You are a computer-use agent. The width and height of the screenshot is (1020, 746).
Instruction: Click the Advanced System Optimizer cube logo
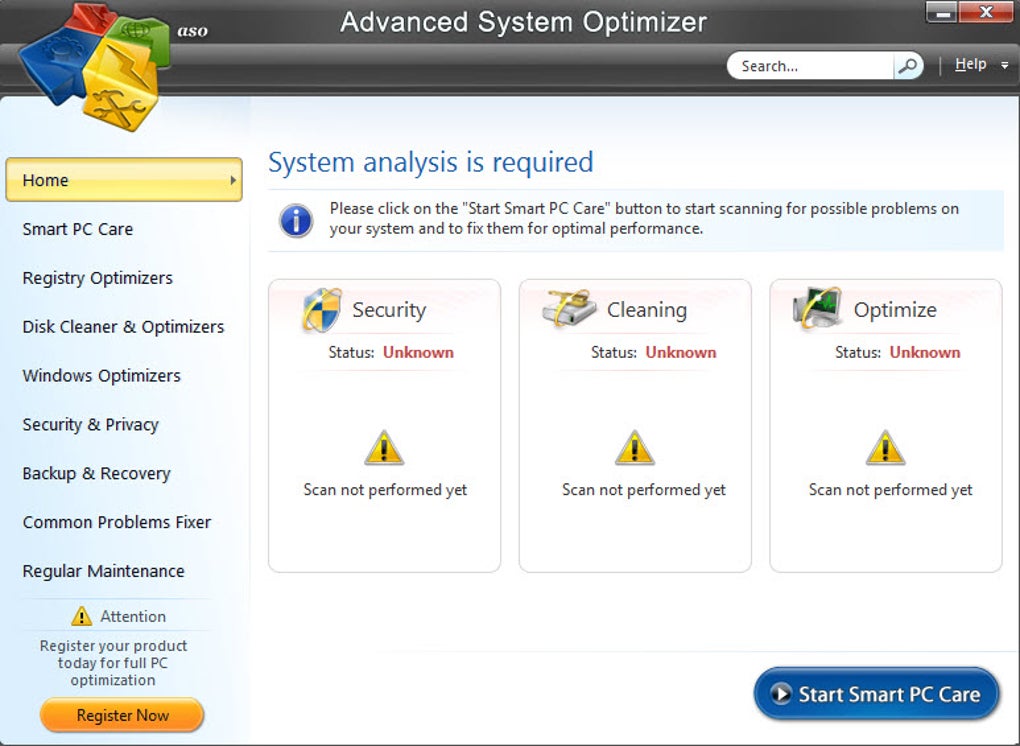(94, 66)
